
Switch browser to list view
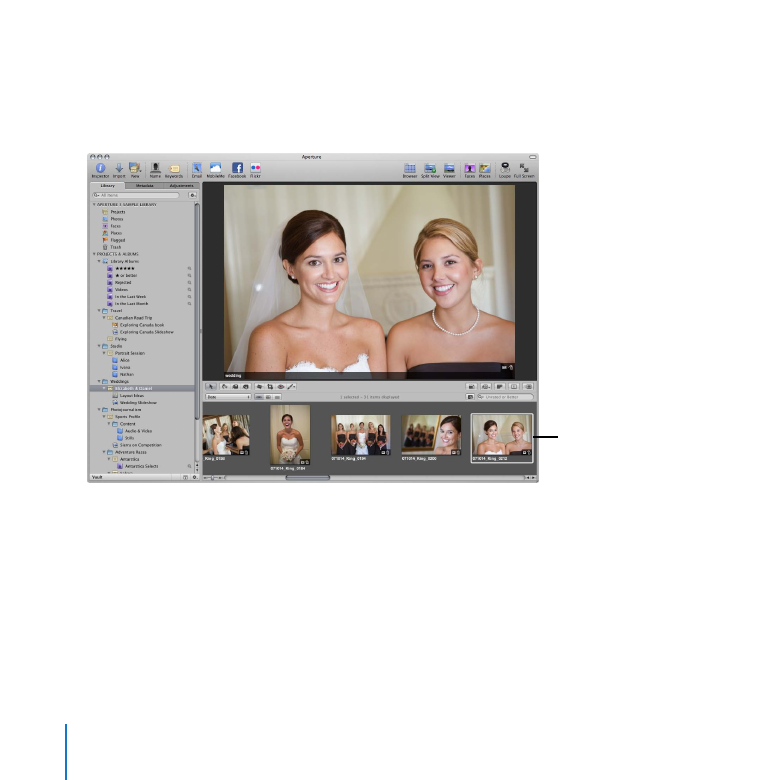pos(277,397)
